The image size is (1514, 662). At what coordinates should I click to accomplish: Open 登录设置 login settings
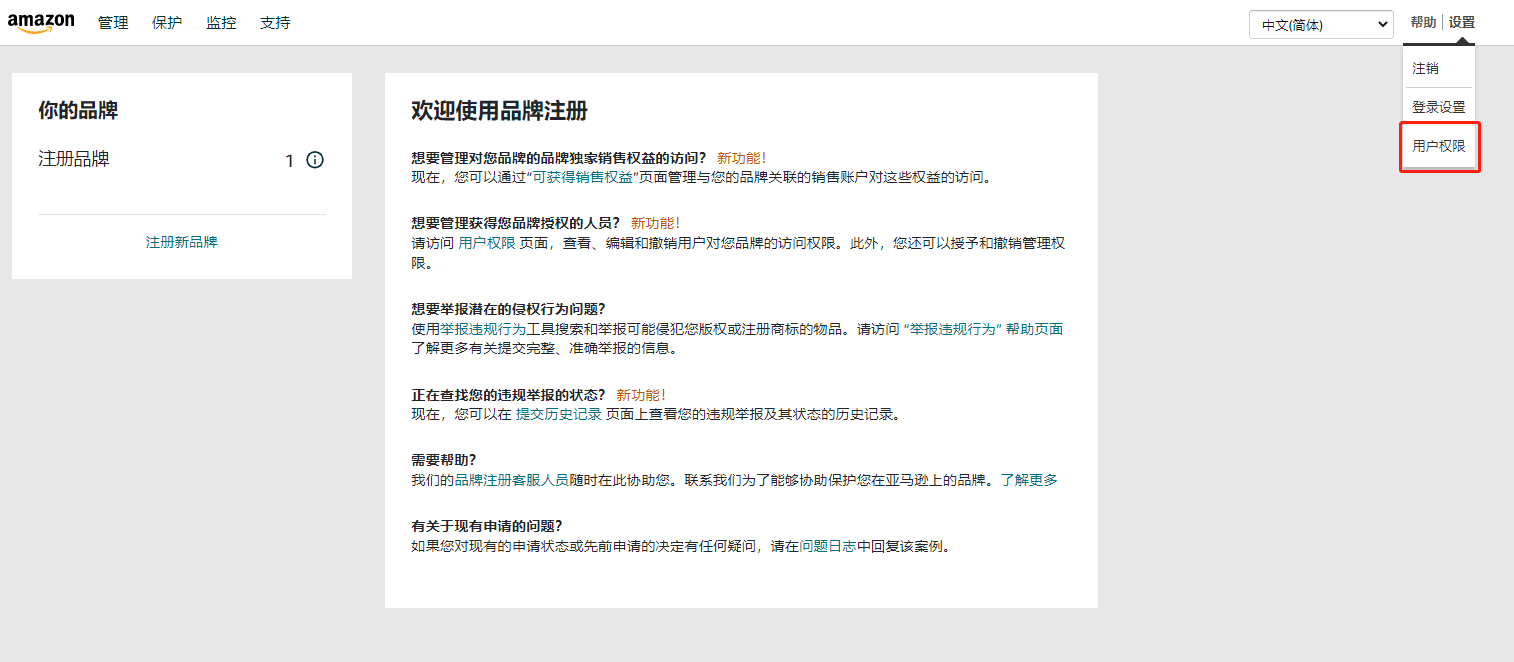click(x=1438, y=107)
